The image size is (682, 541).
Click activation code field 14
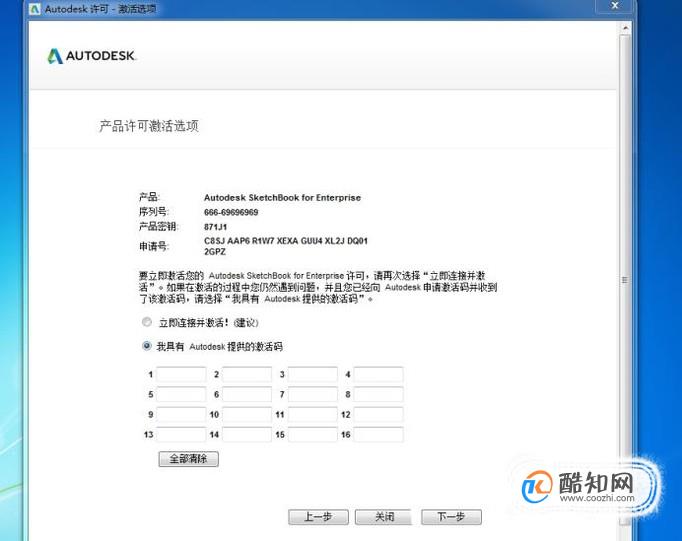click(247, 434)
